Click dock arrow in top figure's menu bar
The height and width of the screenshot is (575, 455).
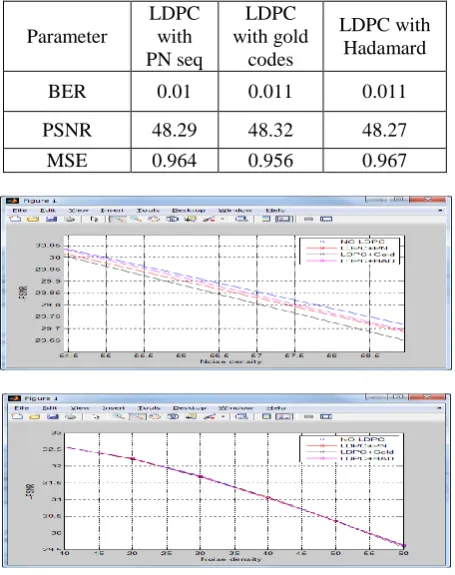(x=440, y=210)
